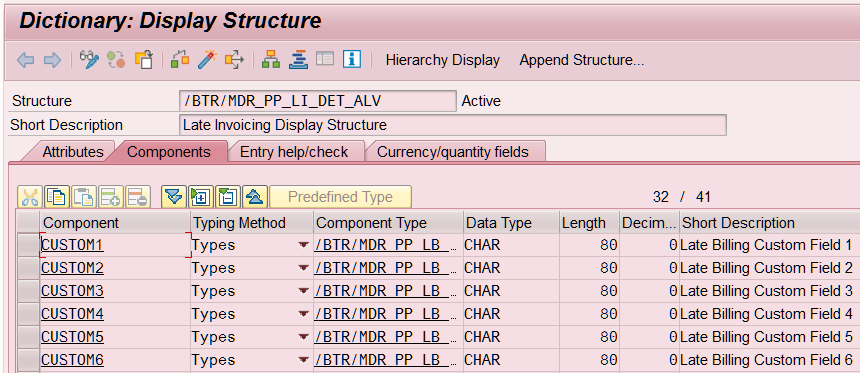Open the Typing Method dropdown for CUSTOM5
Image resolution: width=860 pixels, height=373 pixels.
(303, 337)
